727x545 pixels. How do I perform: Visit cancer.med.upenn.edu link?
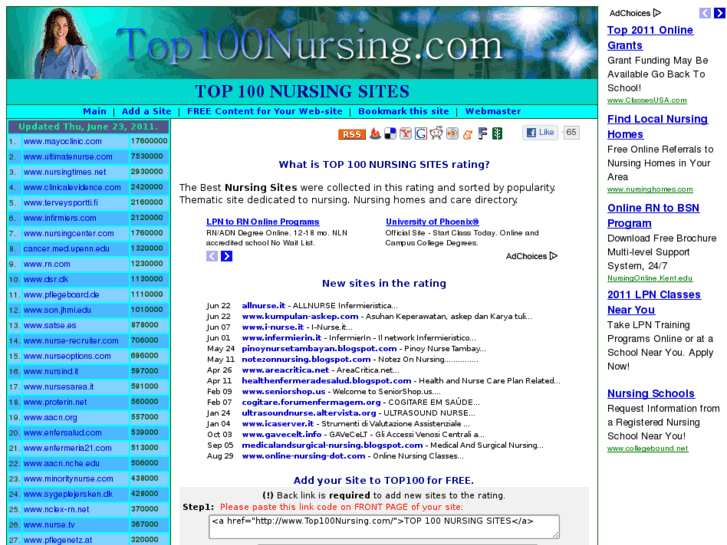pyautogui.click(x=66, y=249)
